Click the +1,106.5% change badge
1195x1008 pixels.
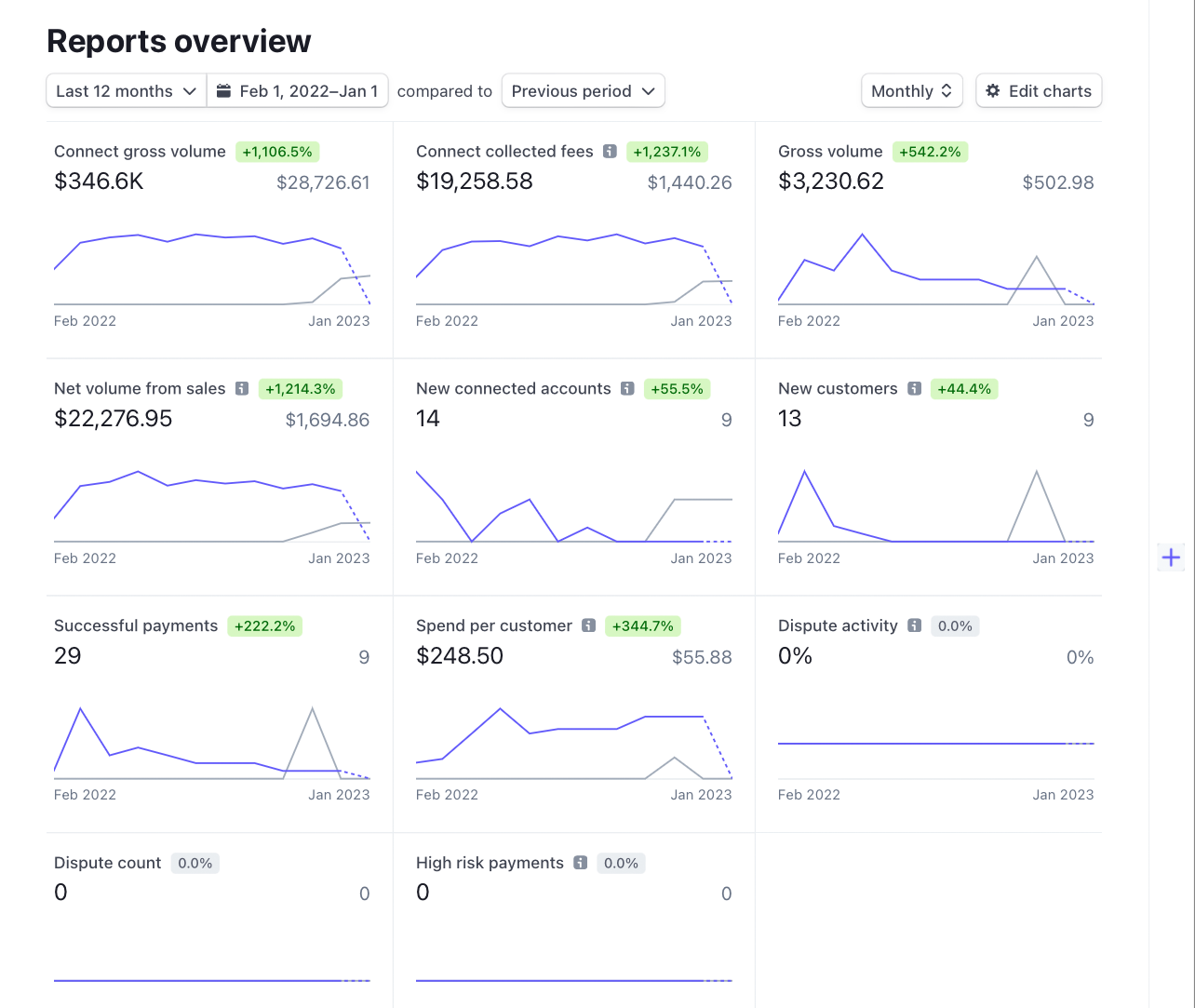coord(276,152)
